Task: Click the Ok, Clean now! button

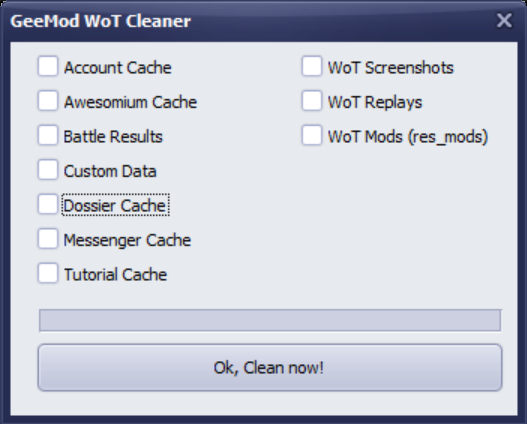Action: tap(270, 368)
